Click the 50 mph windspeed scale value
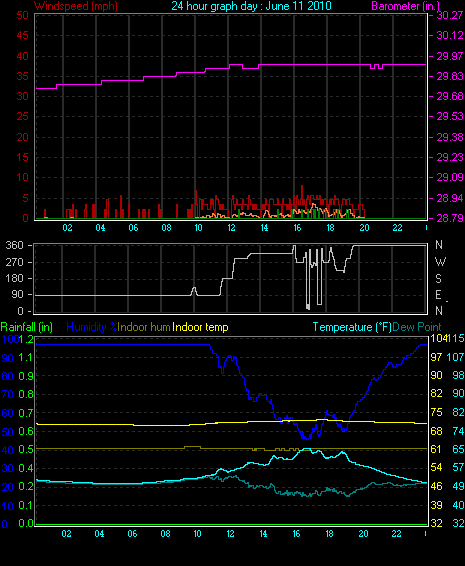This screenshot has height=566, width=465. [22, 15]
